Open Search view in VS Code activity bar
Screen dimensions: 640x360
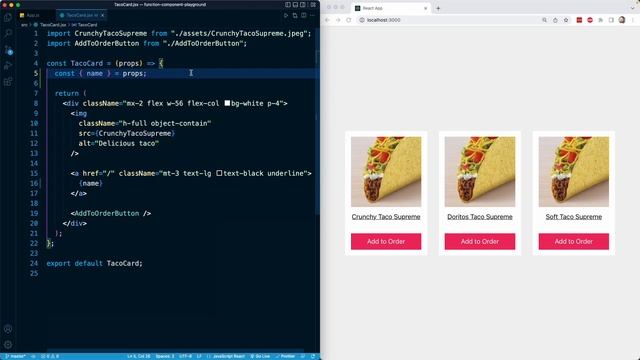pyautogui.click(x=8, y=33)
